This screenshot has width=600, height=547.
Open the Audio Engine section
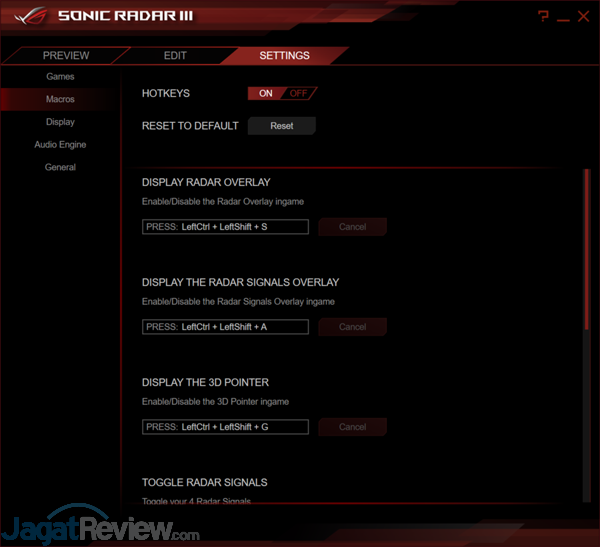coord(60,144)
